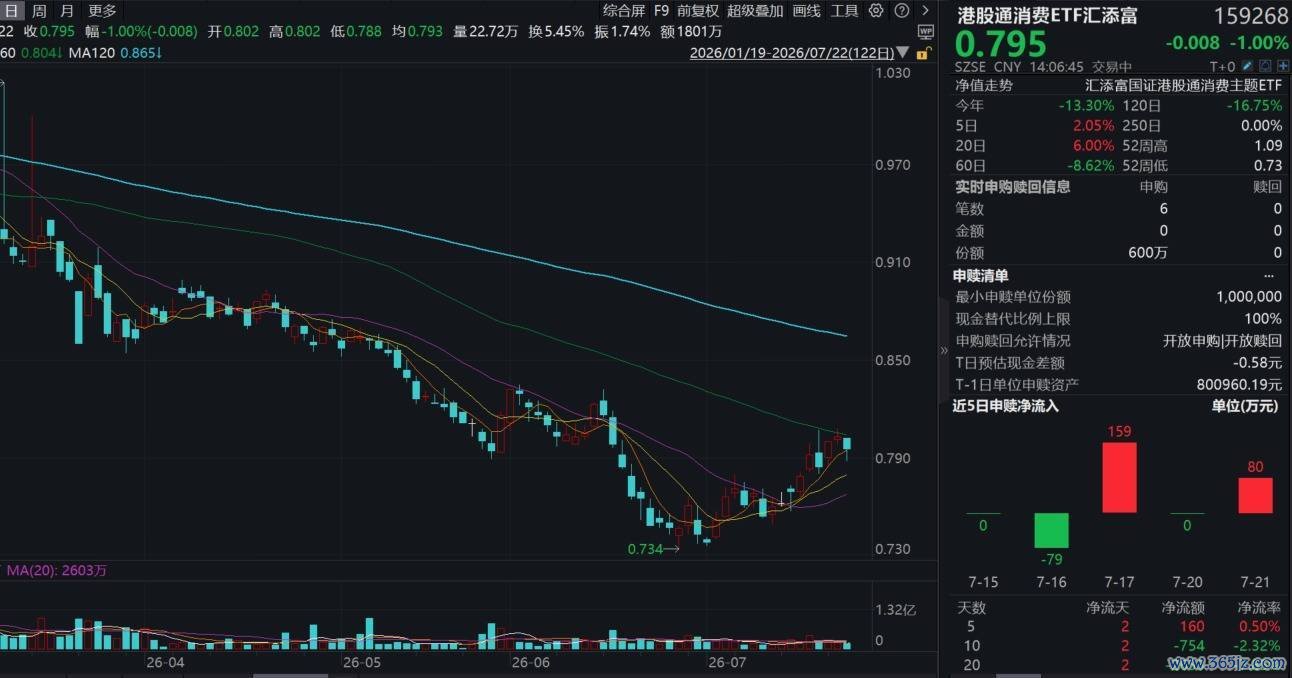Click the green -79 bar for 7-16
This screenshot has height=678, width=1292.
point(1051,530)
